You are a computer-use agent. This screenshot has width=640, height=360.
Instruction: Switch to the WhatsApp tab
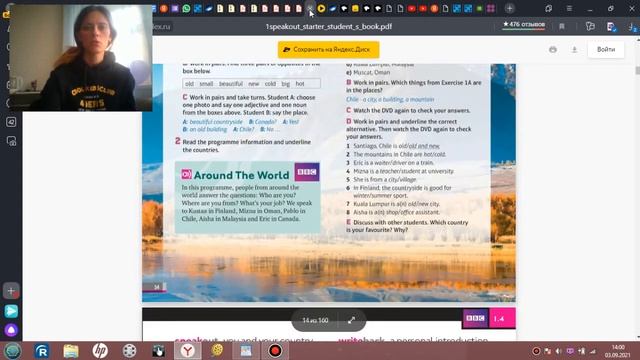point(186,8)
